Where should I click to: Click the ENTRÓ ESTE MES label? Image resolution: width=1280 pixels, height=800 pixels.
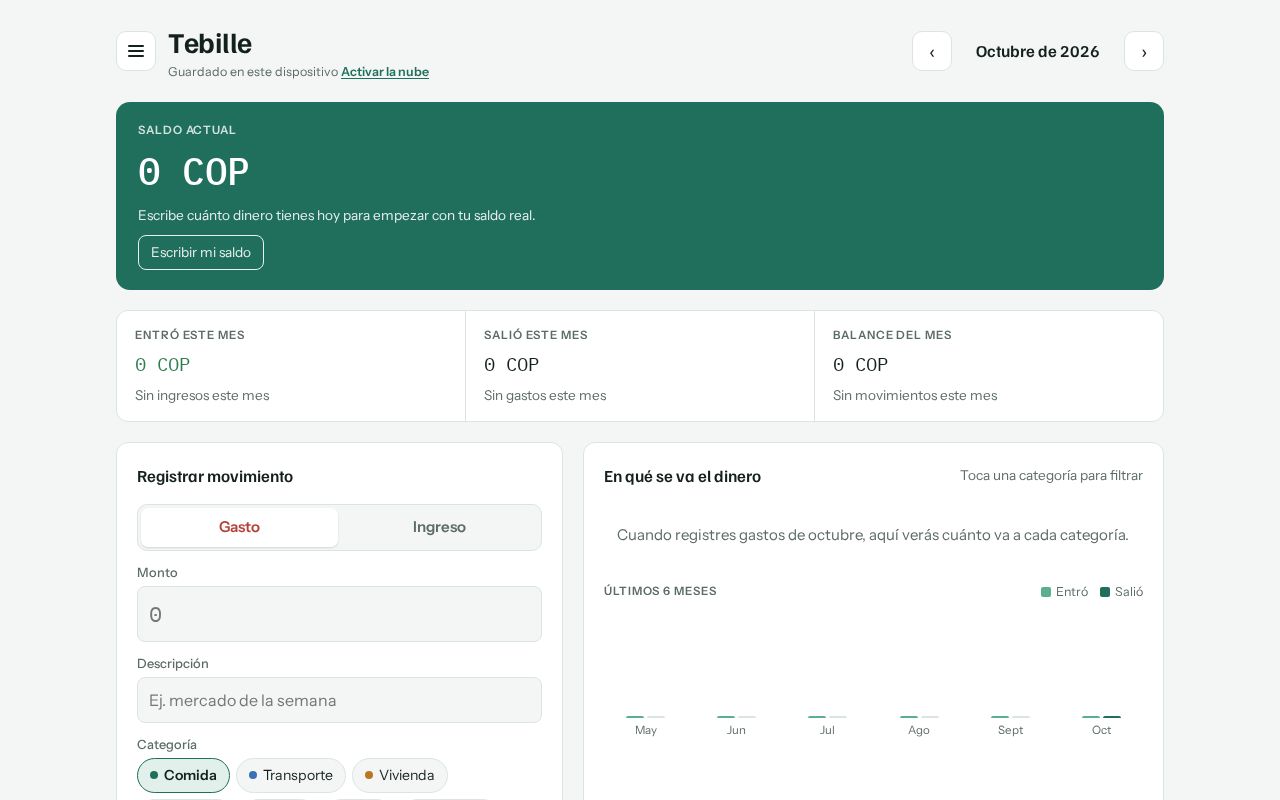click(190, 335)
